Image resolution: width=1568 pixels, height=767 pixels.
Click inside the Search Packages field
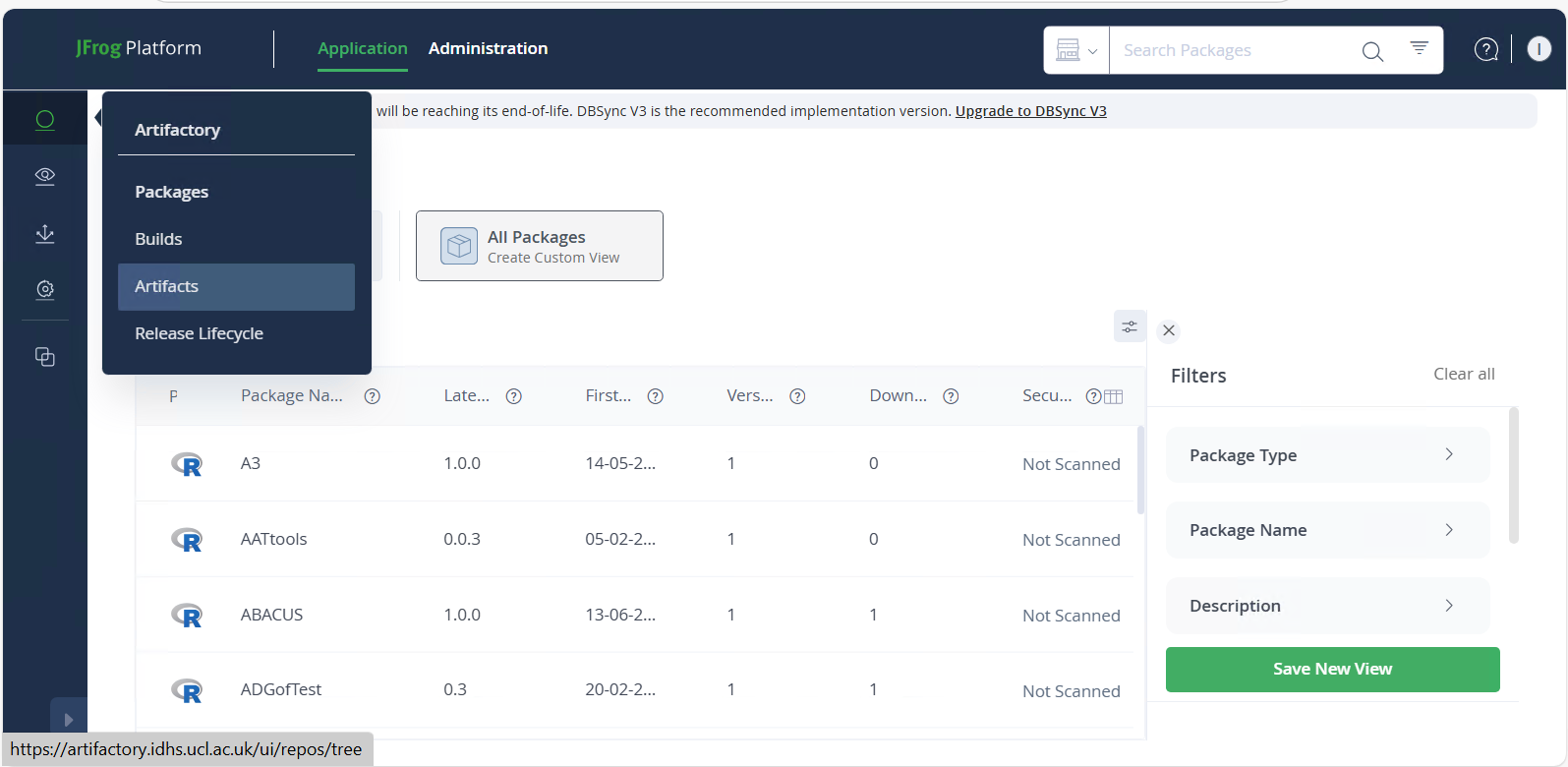pos(1234,50)
